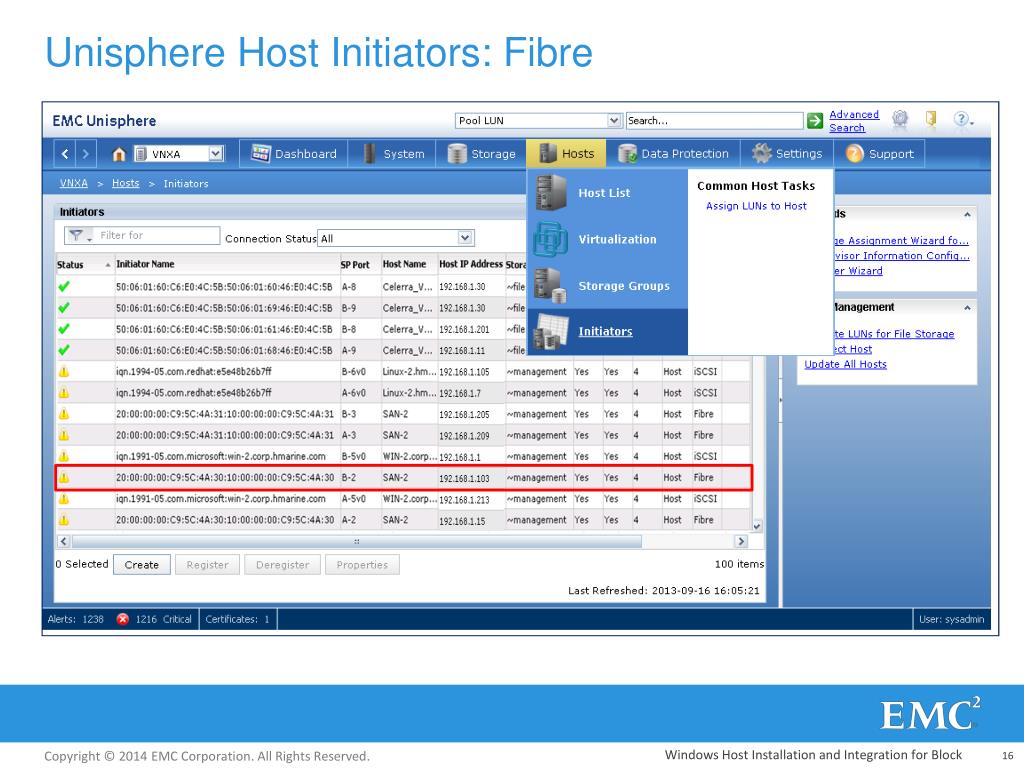Open the Connection Status All dropdown

click(x=465, y=238)
